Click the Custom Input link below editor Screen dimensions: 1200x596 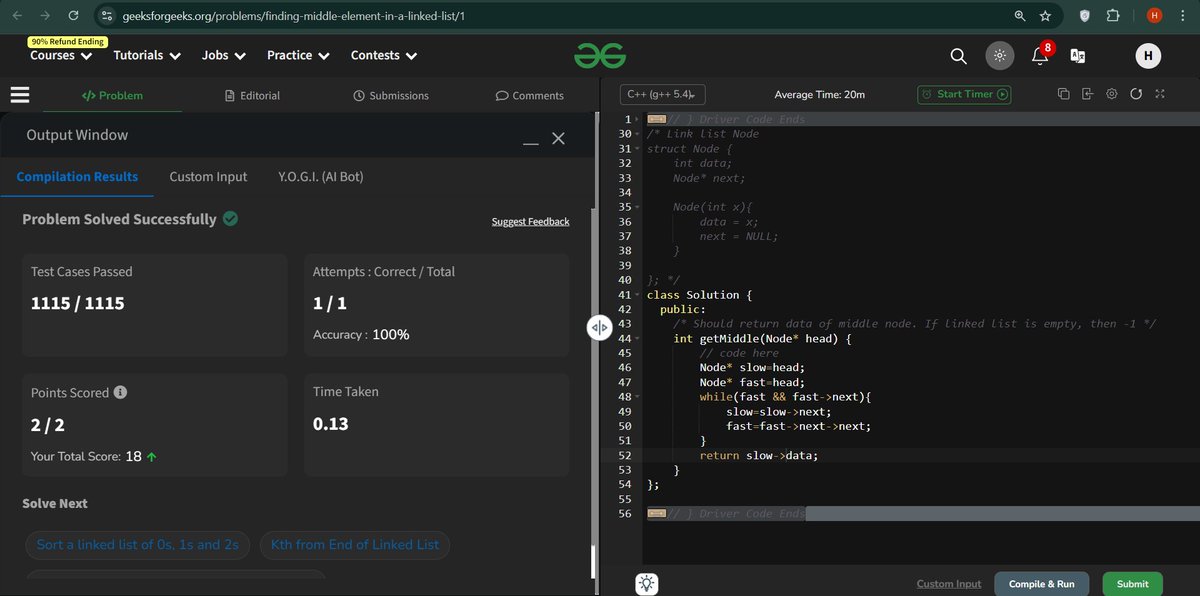pyautogui.click(x=949, y=584)
